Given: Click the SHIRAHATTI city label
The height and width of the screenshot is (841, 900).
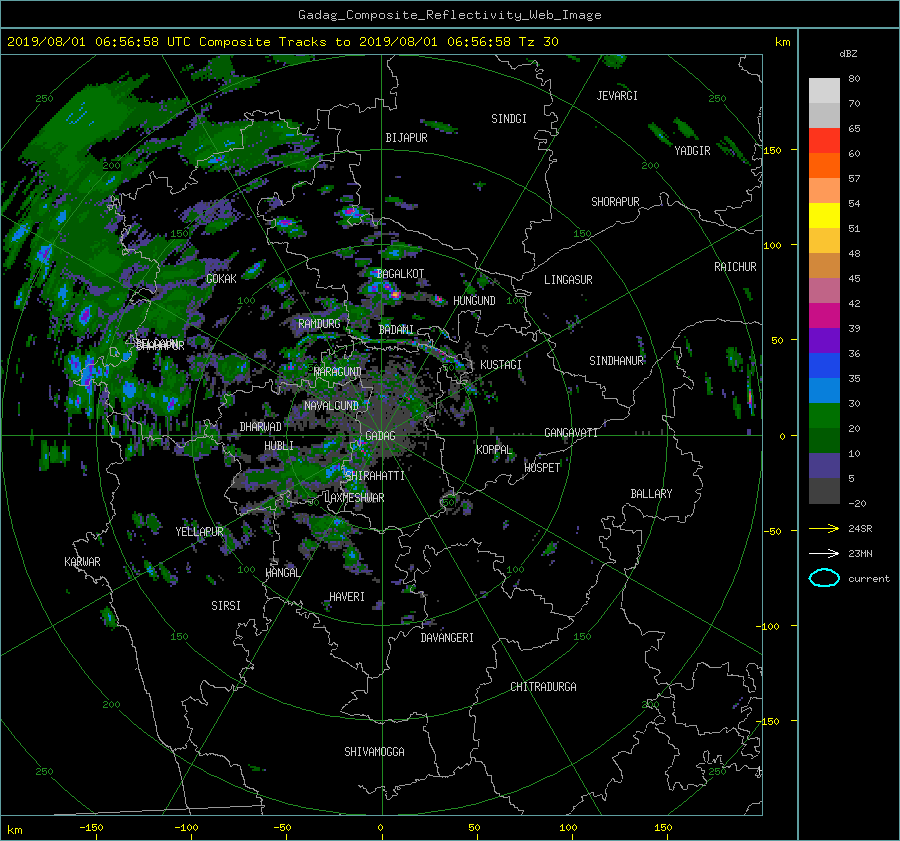Looking at the screenshot, I should [375, 476].
